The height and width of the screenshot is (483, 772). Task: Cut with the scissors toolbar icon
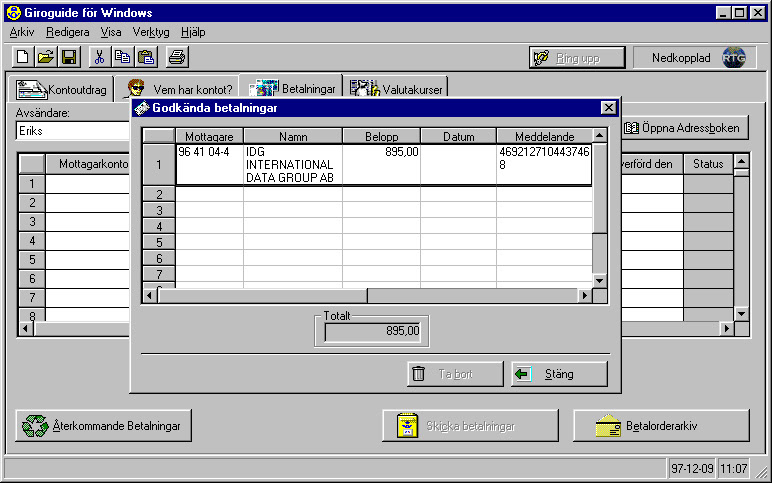click(x=99, y=57)
